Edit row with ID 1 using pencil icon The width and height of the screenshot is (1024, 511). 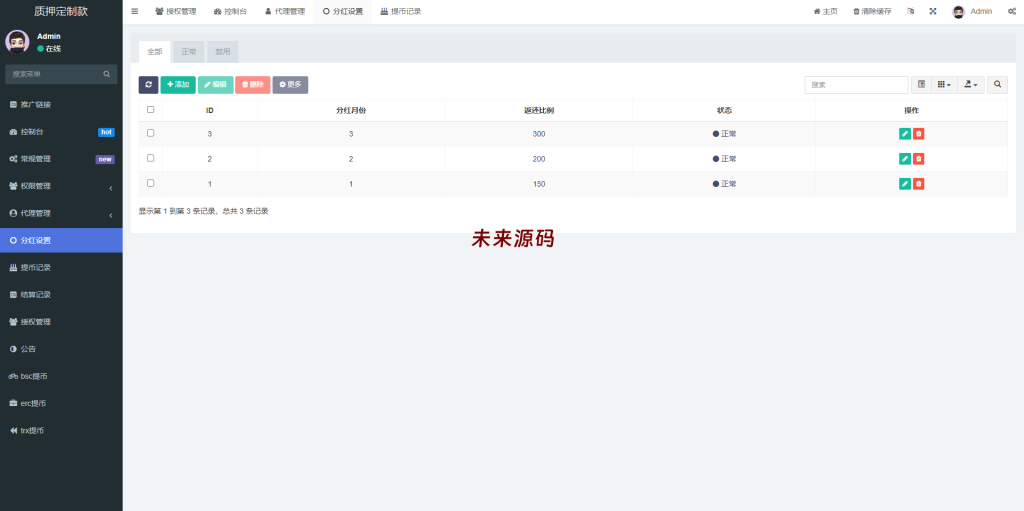[x=904, y=184]
